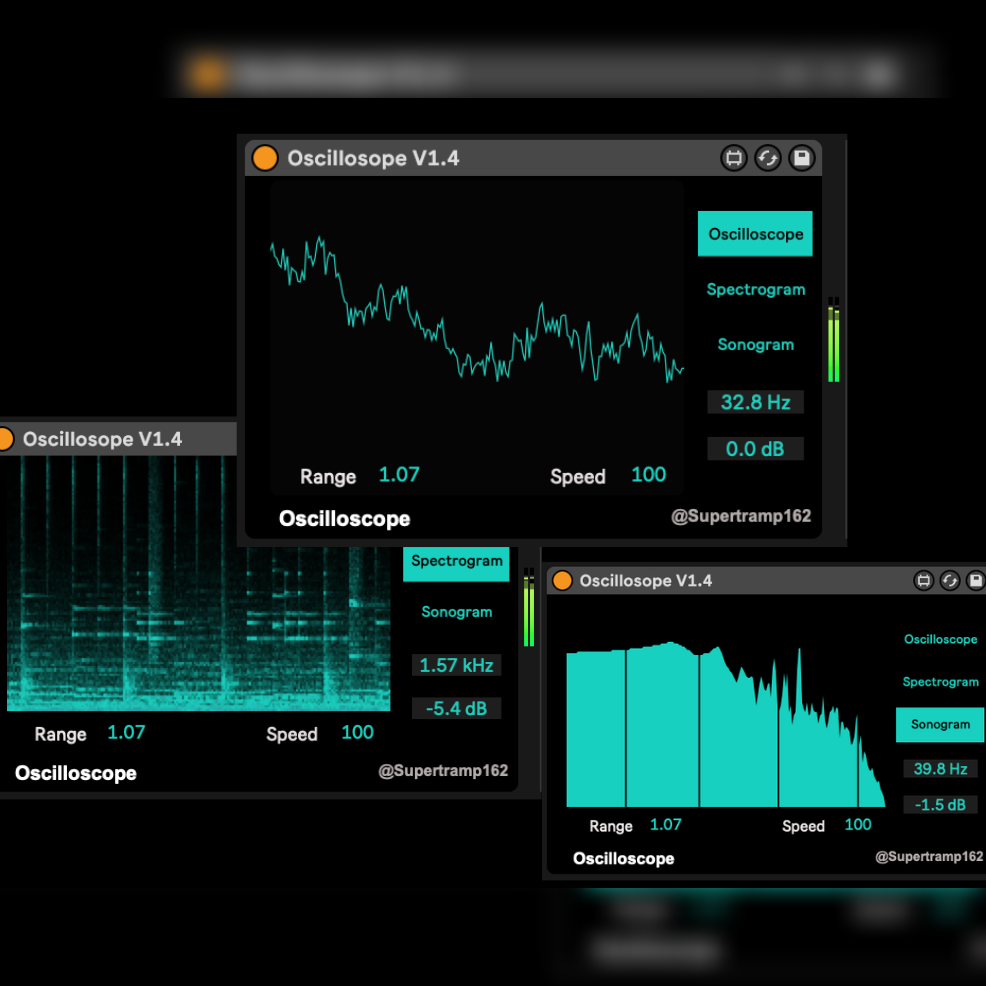Choose Oscilloscope mode in the bottom-right device
Screen dimensions: 986x986
940,640
